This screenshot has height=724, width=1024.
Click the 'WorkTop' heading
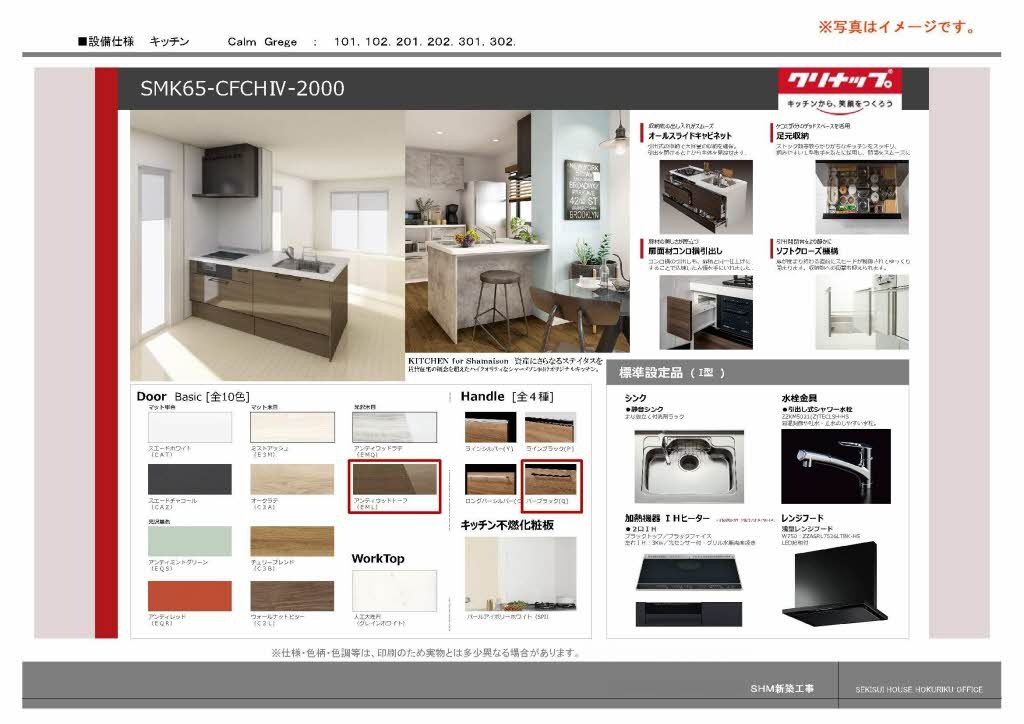(x=378, y=559)
